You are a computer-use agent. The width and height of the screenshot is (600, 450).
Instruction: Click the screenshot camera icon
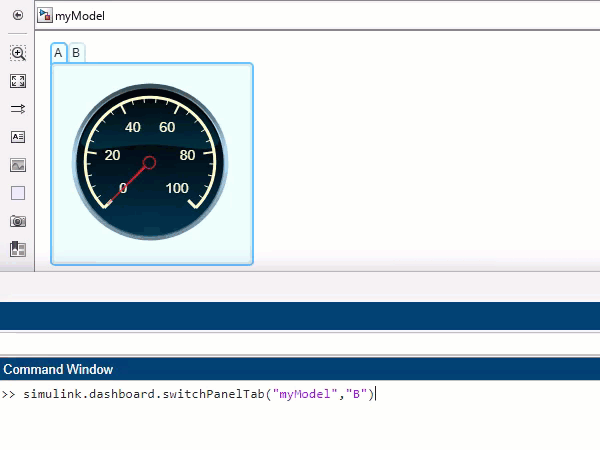pyautogui.click(x=18, y=221)
